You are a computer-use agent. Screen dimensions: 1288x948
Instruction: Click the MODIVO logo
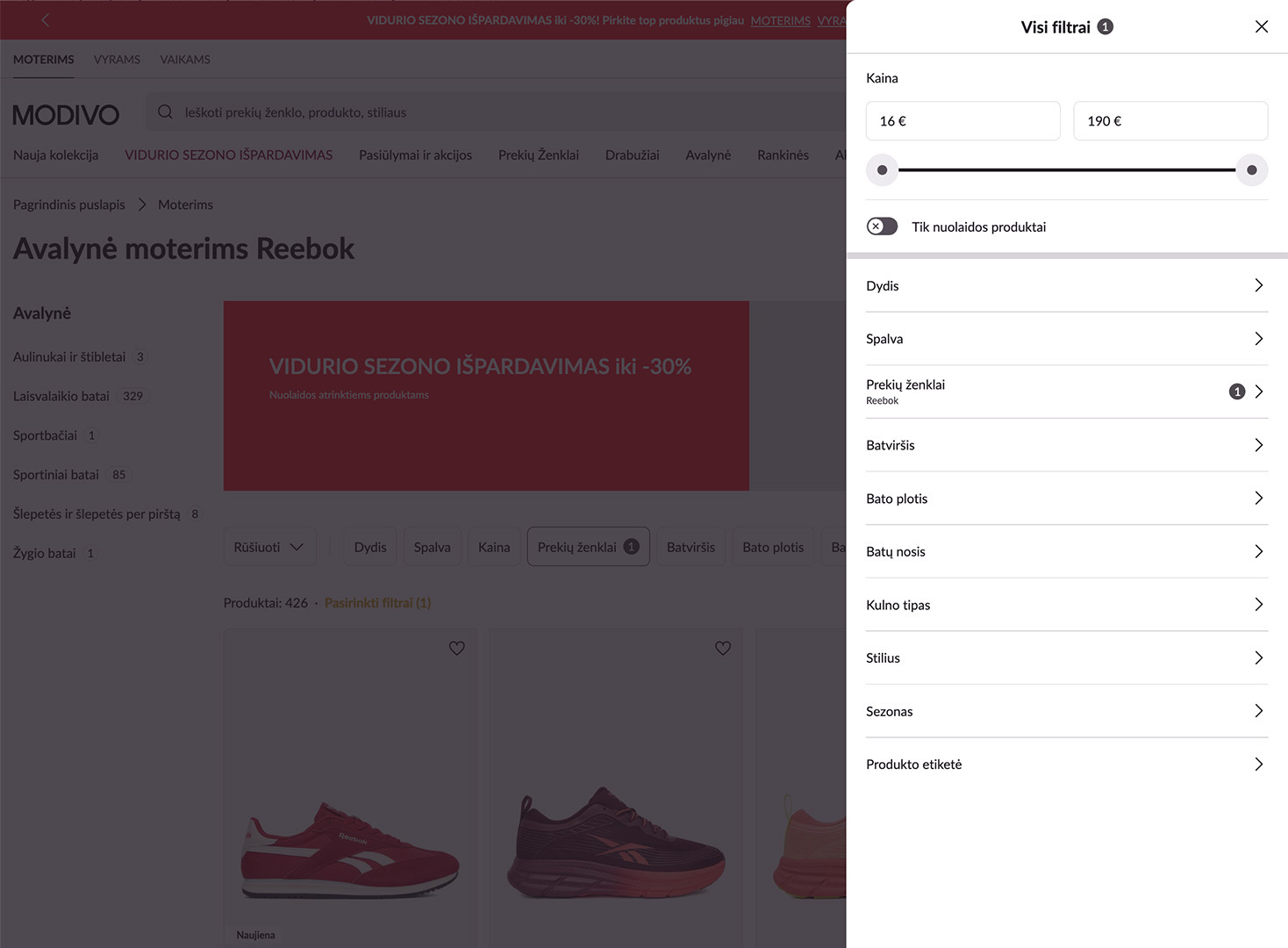[66, 115]
